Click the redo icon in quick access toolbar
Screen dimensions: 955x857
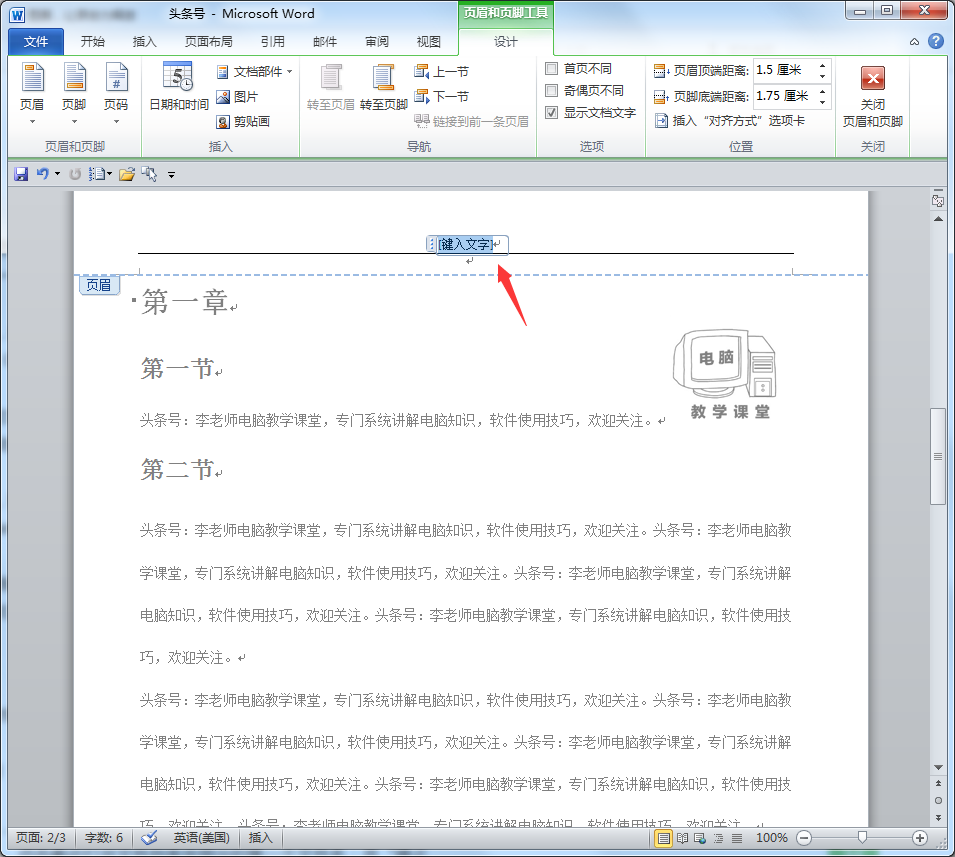(75, 174)
